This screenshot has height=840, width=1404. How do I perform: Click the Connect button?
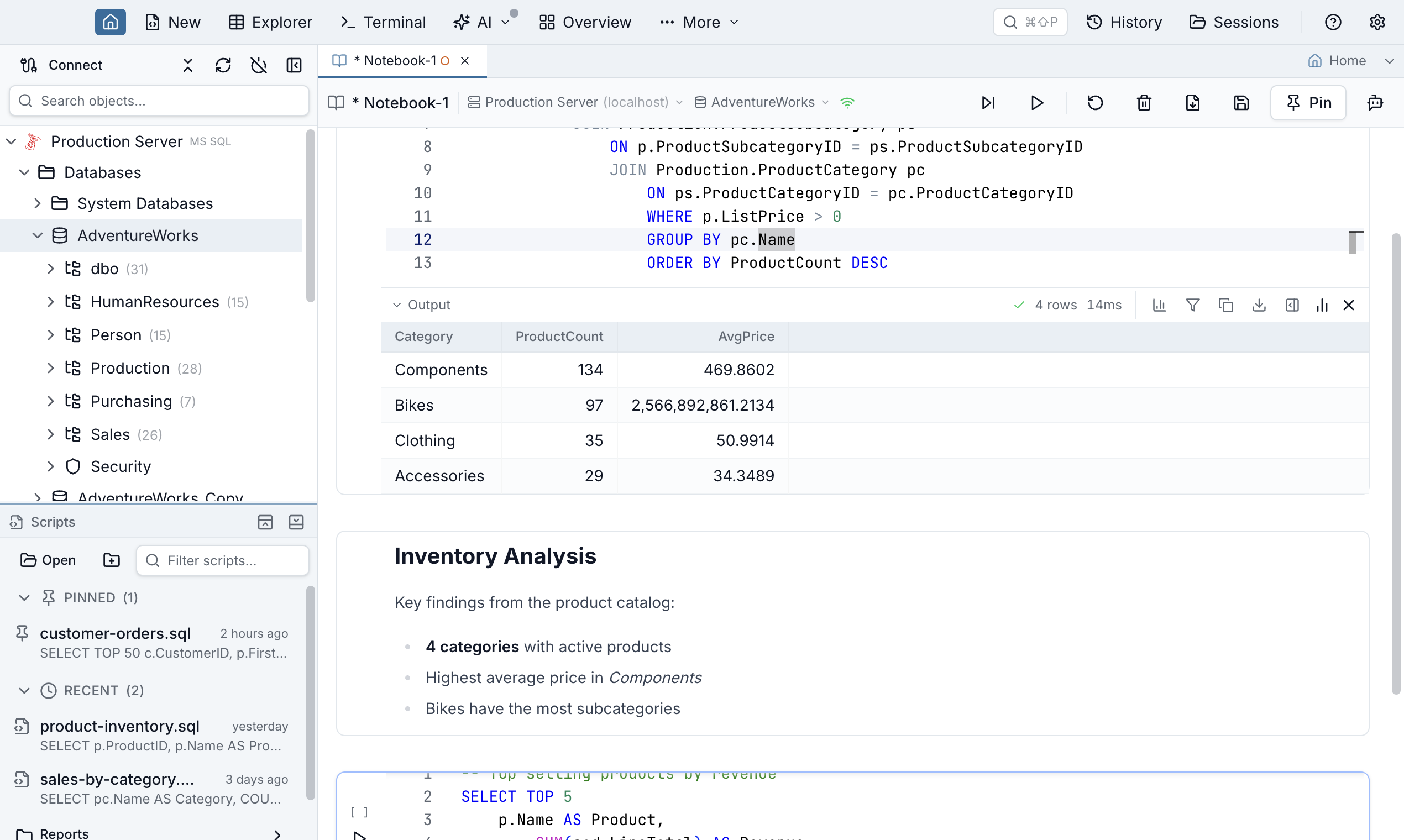click(61, 65)
